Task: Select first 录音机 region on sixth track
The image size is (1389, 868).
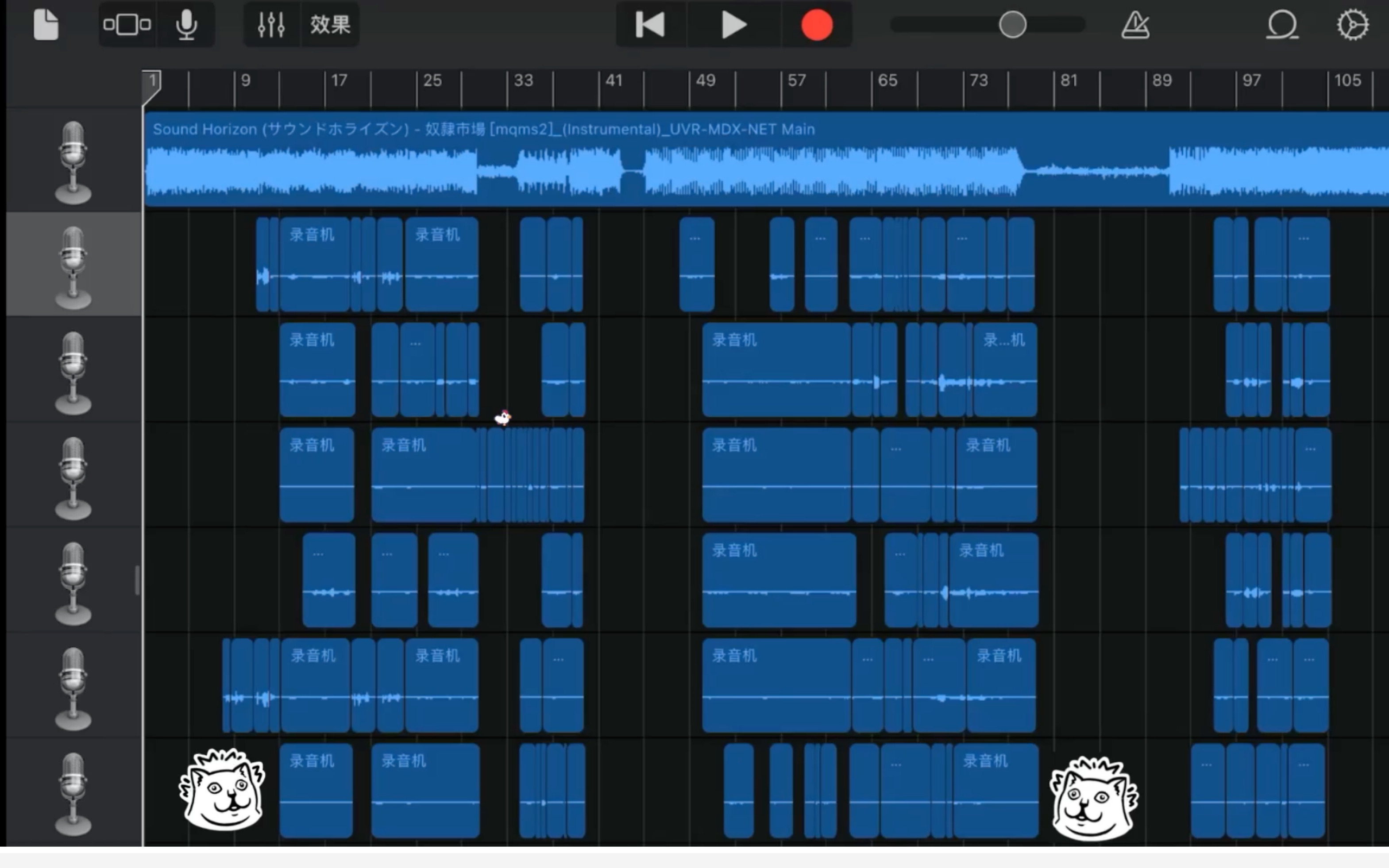Action: pos(315,685)
